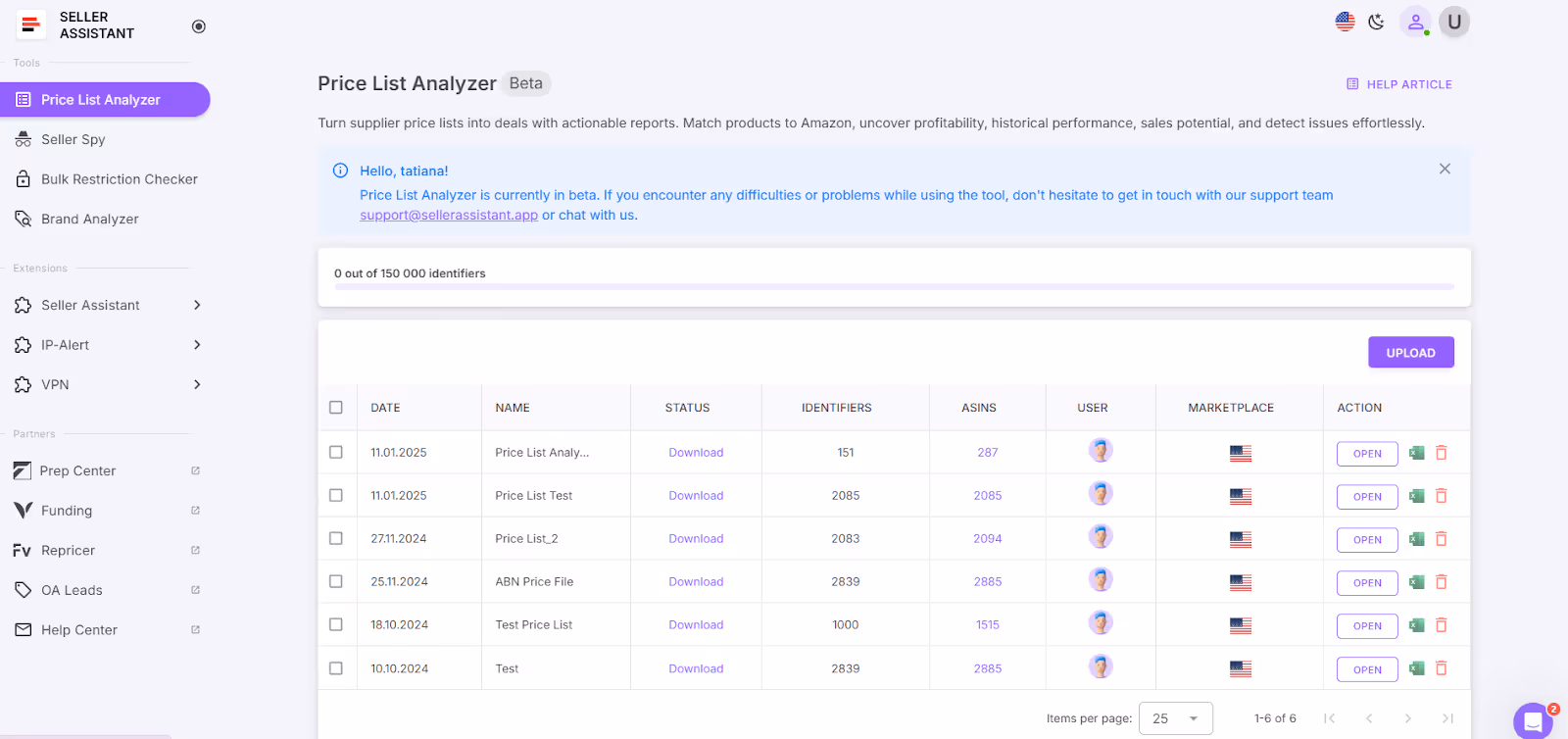Check the Price List_2 row checkbox
This screenshot has width=1568, height=739.
click(336, 539)
